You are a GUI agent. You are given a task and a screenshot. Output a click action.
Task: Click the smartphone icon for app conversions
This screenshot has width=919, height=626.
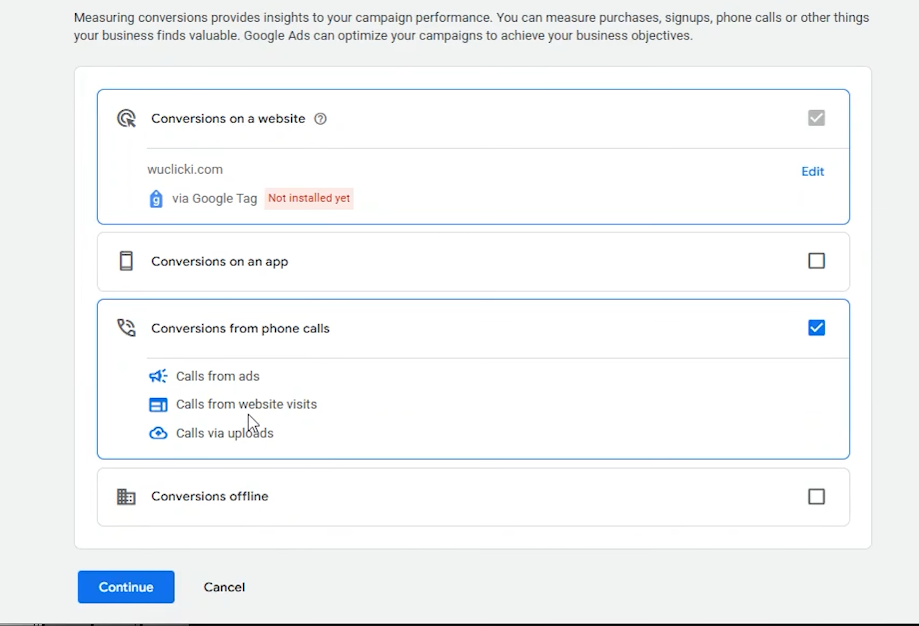coord(126,261)
